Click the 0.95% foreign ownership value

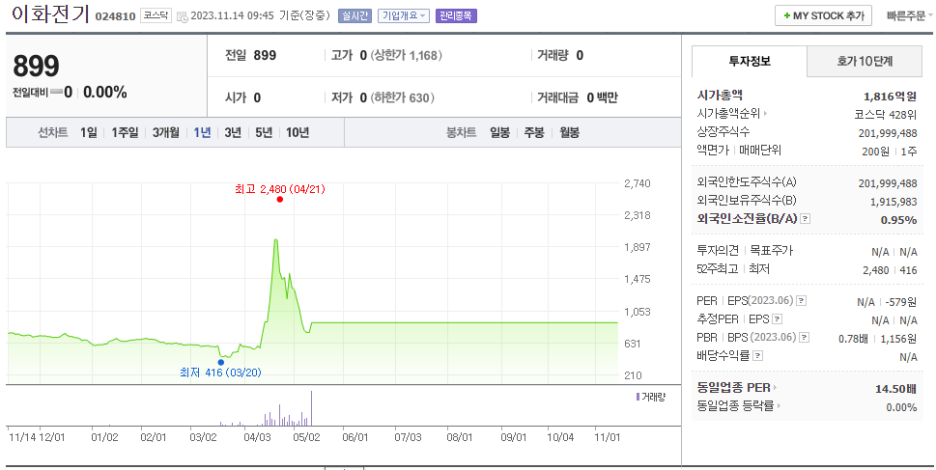pos(899,220)
